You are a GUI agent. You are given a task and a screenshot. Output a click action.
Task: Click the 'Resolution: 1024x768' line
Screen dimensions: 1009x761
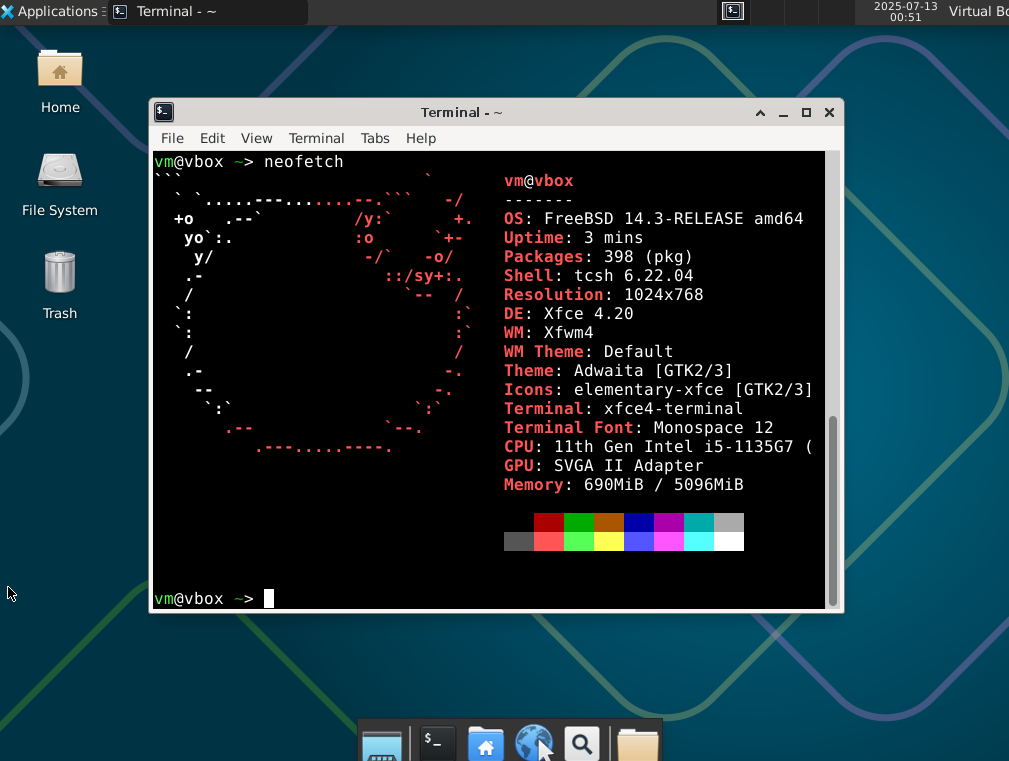tap(604, 295)
